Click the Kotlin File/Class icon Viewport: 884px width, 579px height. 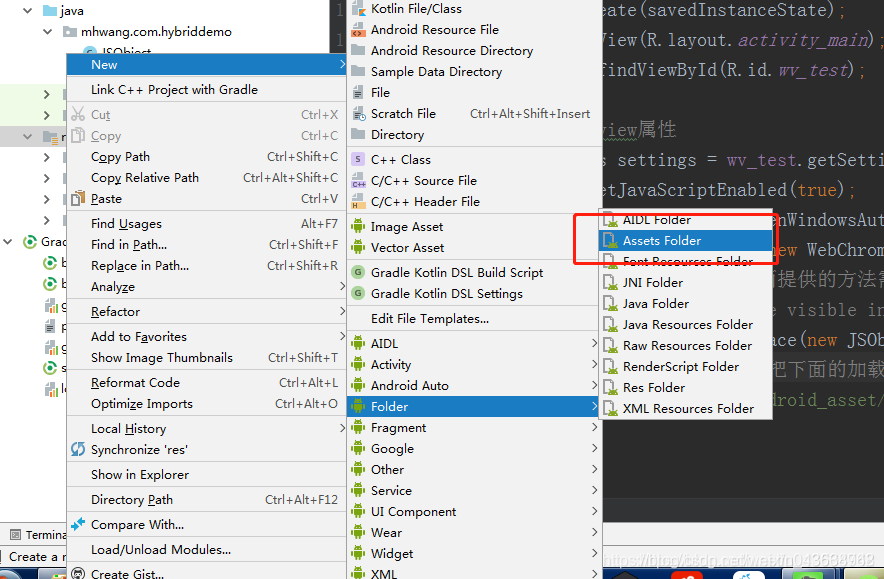tap(358, 9)
